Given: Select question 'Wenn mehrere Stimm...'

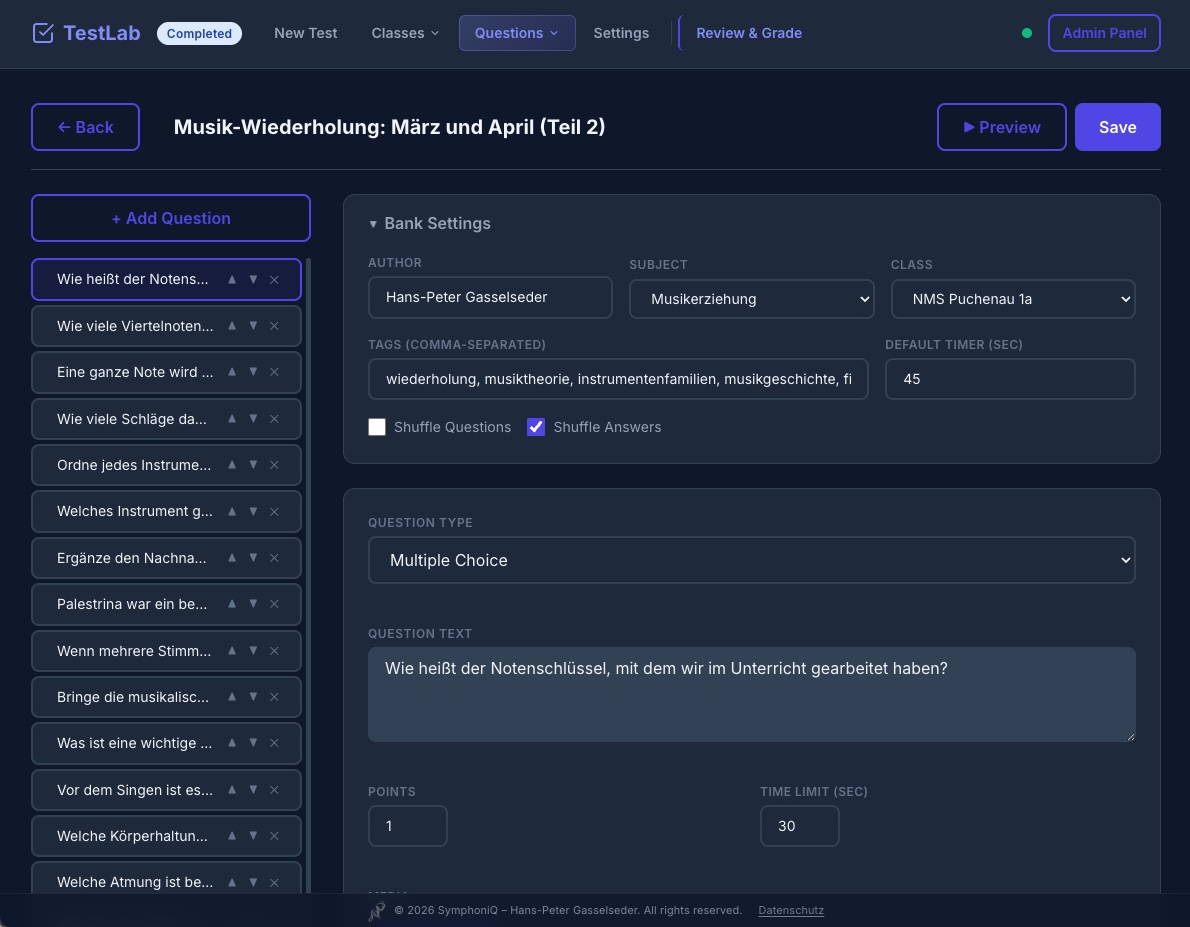Looking at the screenshot, I should coord(134,651).
